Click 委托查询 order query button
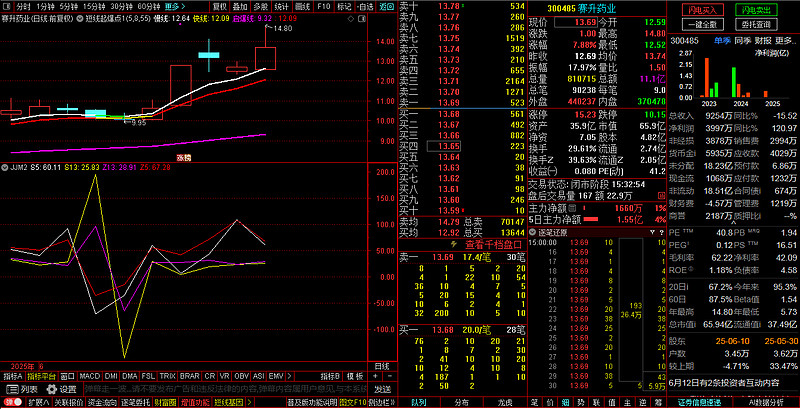800x409 pixels. 756,24
